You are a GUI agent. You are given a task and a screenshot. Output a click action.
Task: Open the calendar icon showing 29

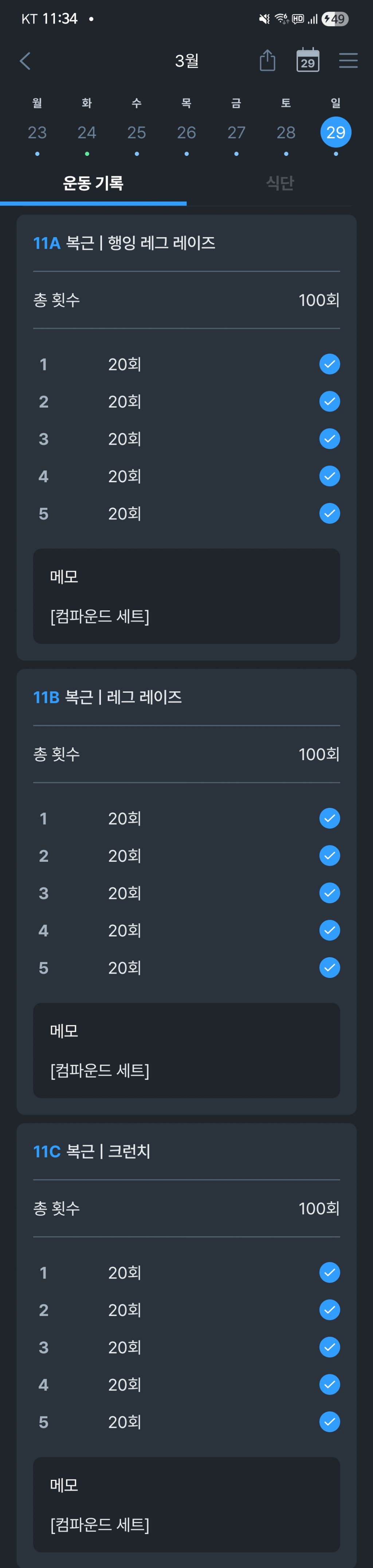click(x=308, y=61)
